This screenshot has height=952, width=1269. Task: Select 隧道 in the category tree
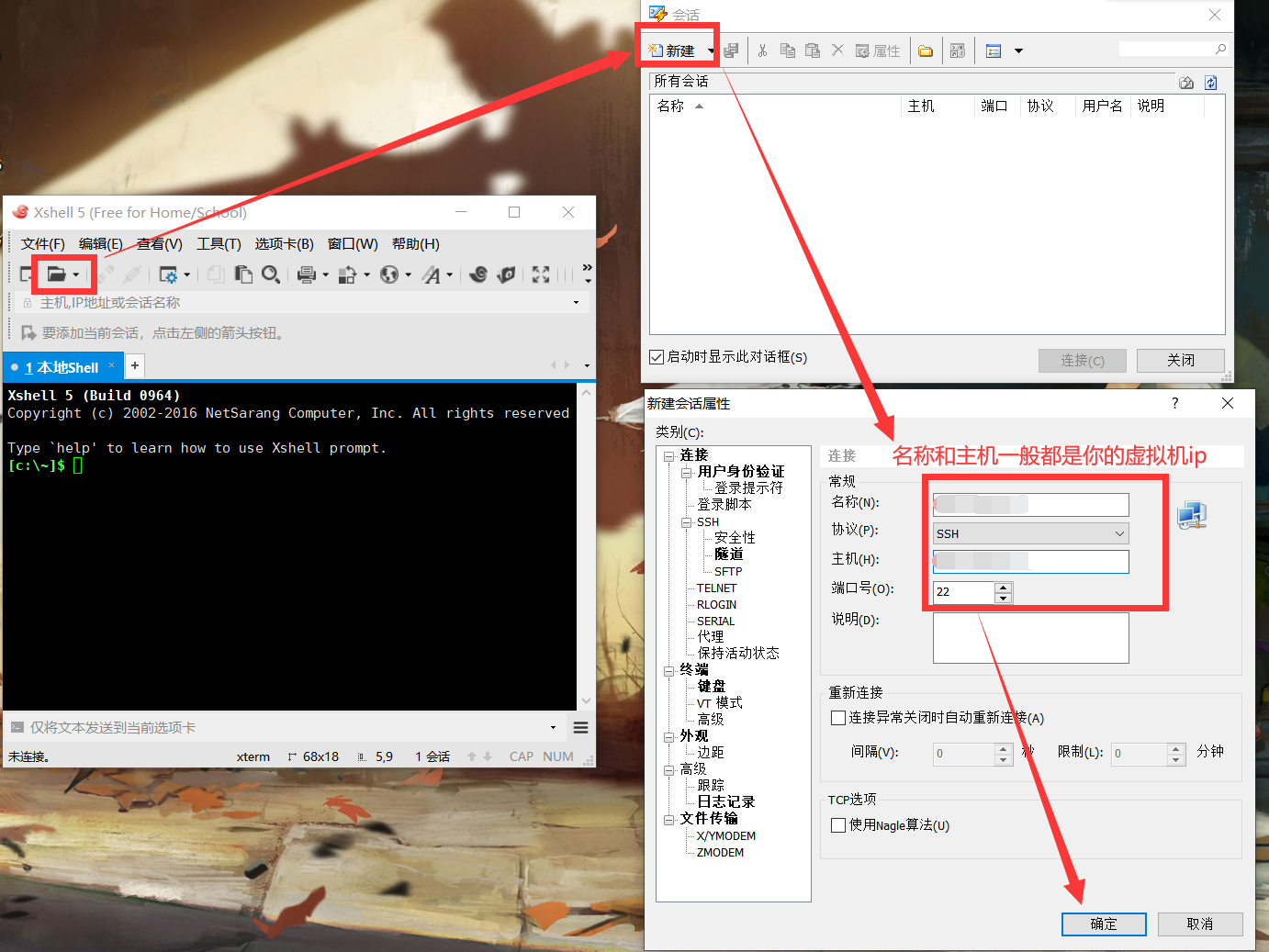[728, 554]
